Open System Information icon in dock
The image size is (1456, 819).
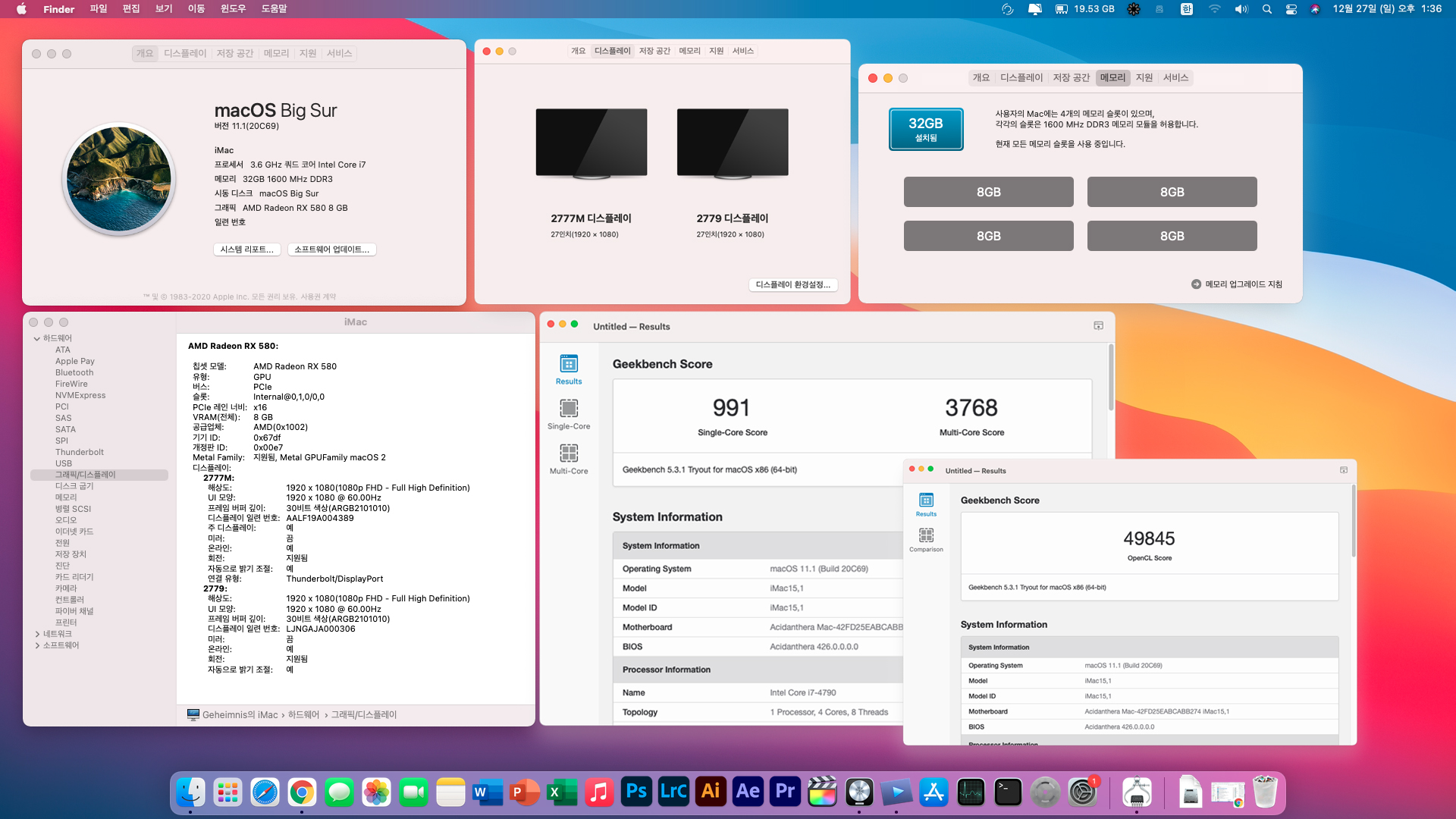coord(1137,792)
